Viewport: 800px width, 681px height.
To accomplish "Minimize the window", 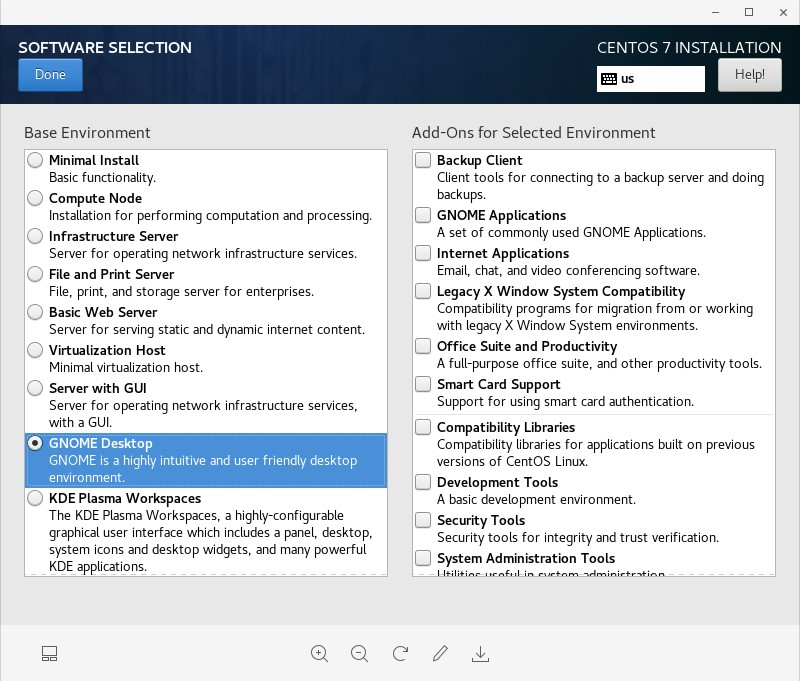I will pos(715,12).
